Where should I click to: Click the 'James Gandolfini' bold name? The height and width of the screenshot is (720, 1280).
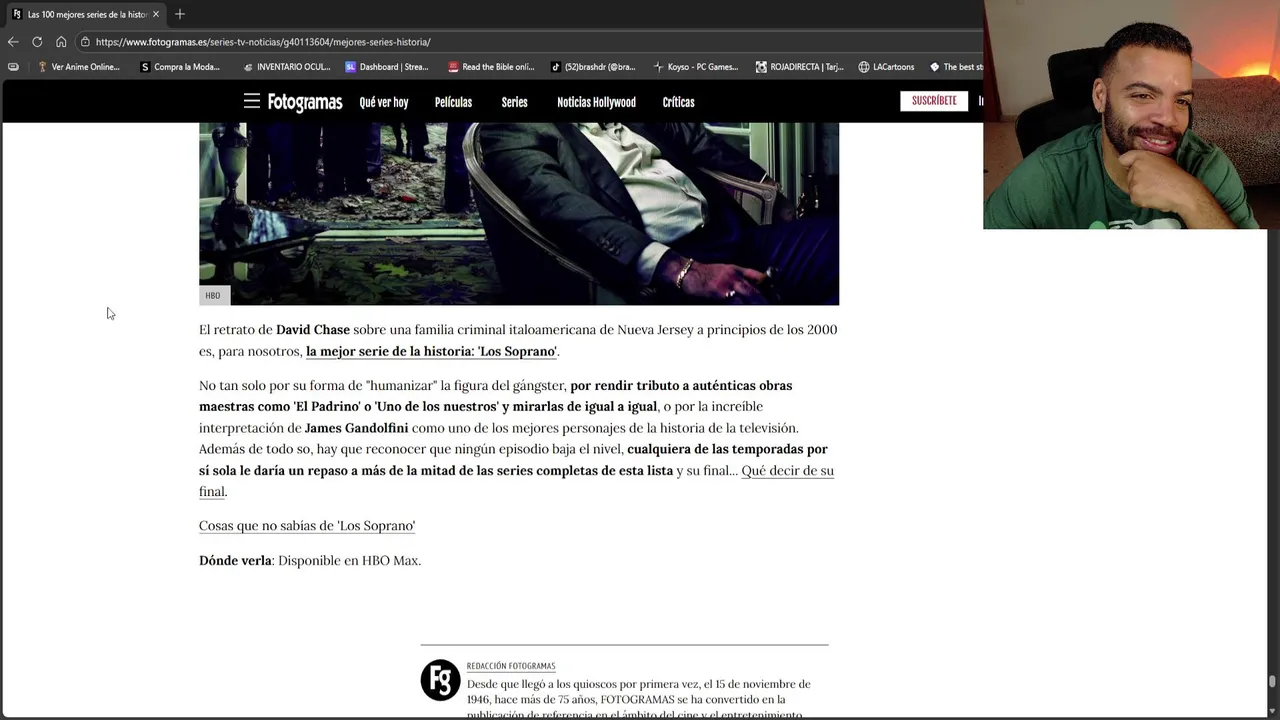click(x=356, y=428)
